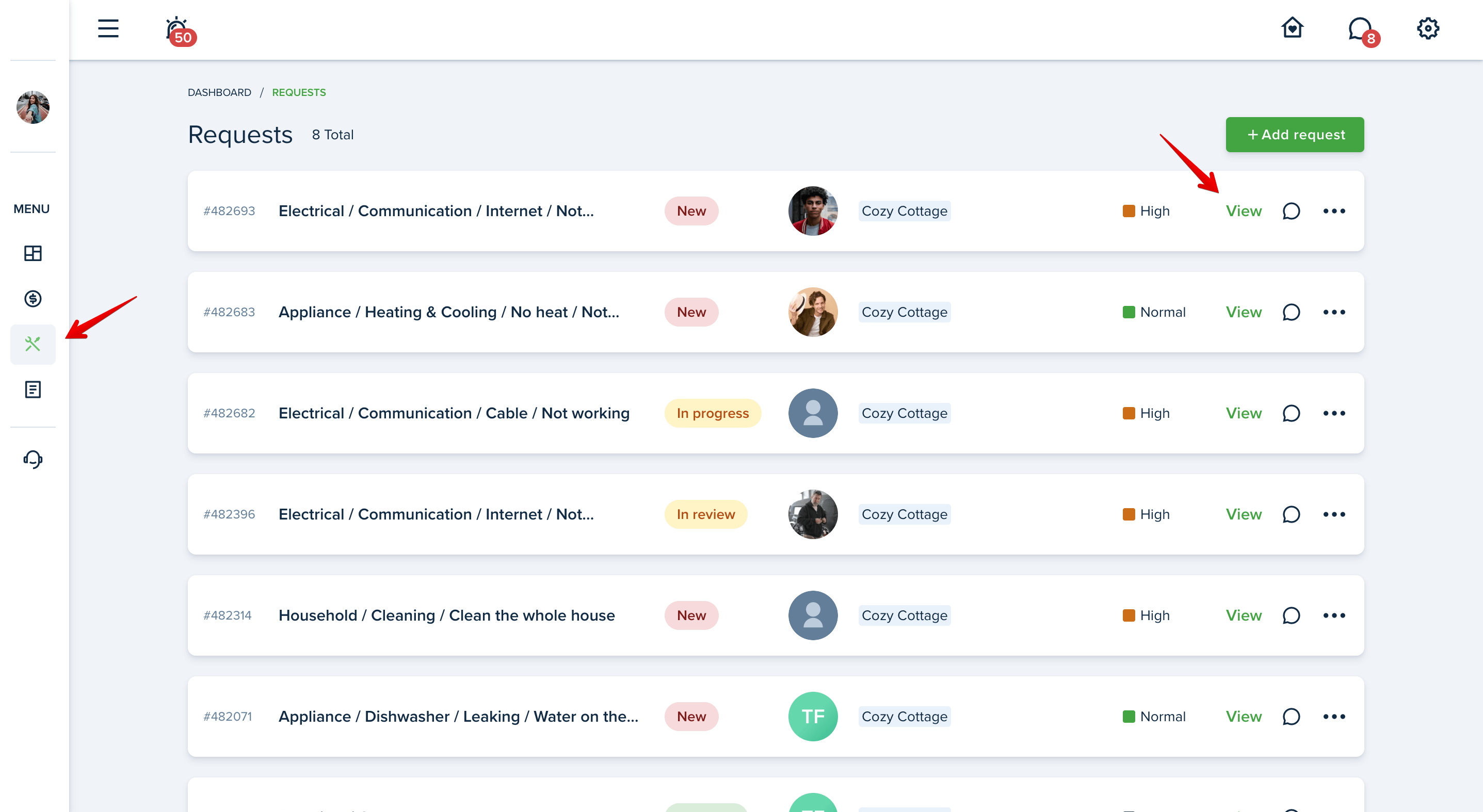Open the sidebar profile avatar

[33, 107]
